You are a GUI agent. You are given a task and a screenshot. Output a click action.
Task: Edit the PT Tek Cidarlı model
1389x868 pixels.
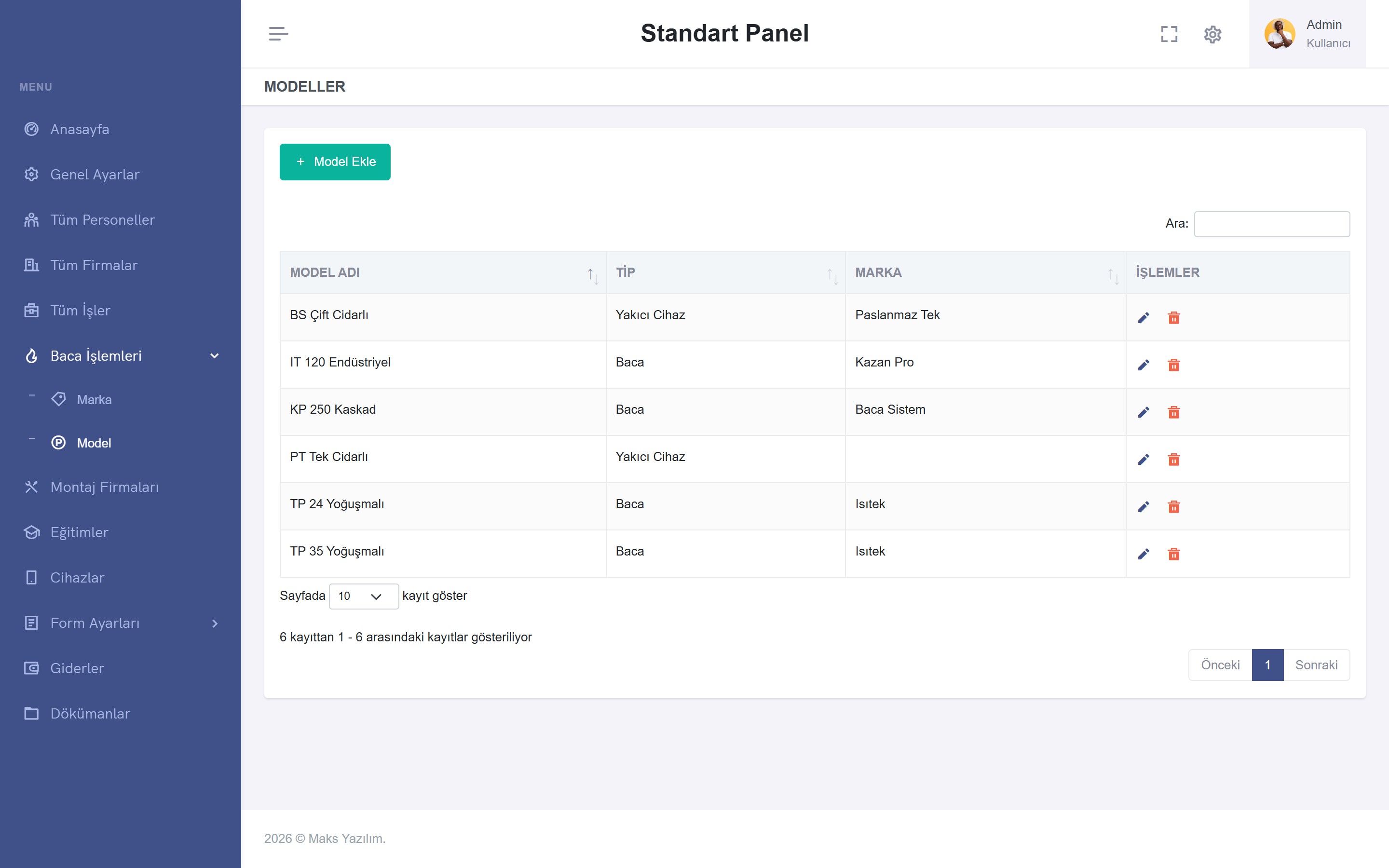click(1144, 459)
